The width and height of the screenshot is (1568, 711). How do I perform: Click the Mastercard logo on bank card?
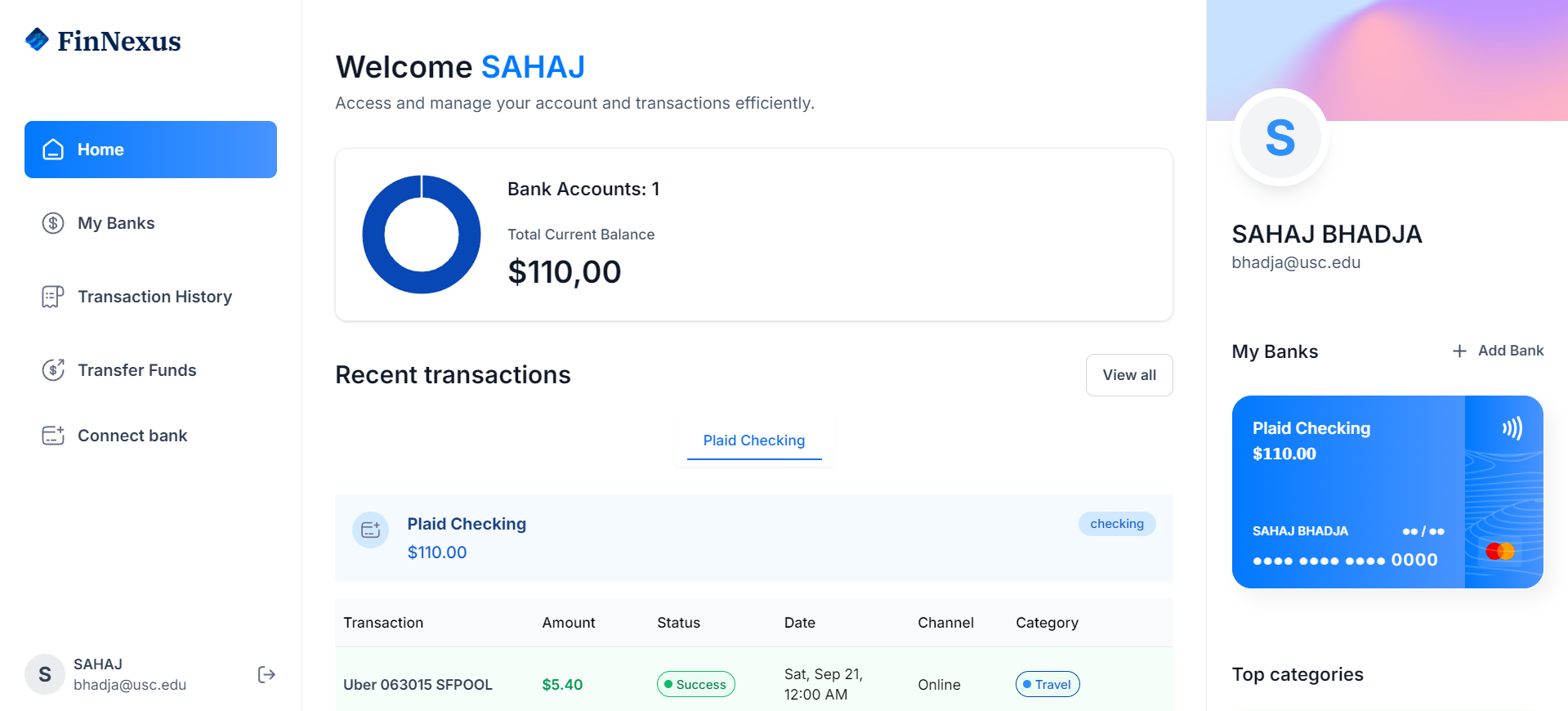1499,552
